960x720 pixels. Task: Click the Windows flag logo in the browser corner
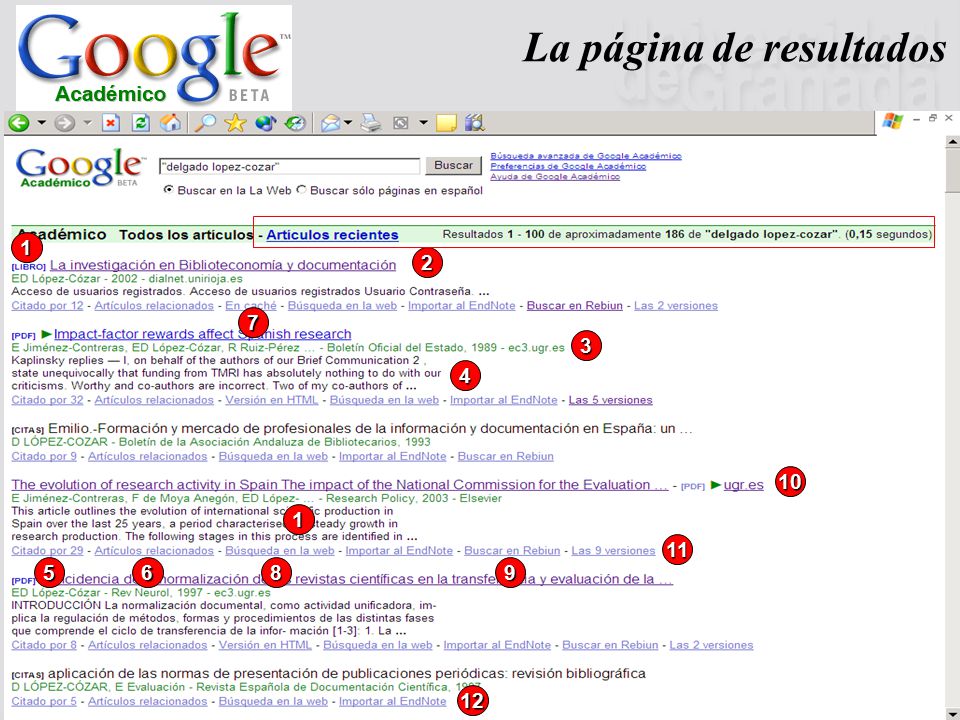tap(893, 121)
